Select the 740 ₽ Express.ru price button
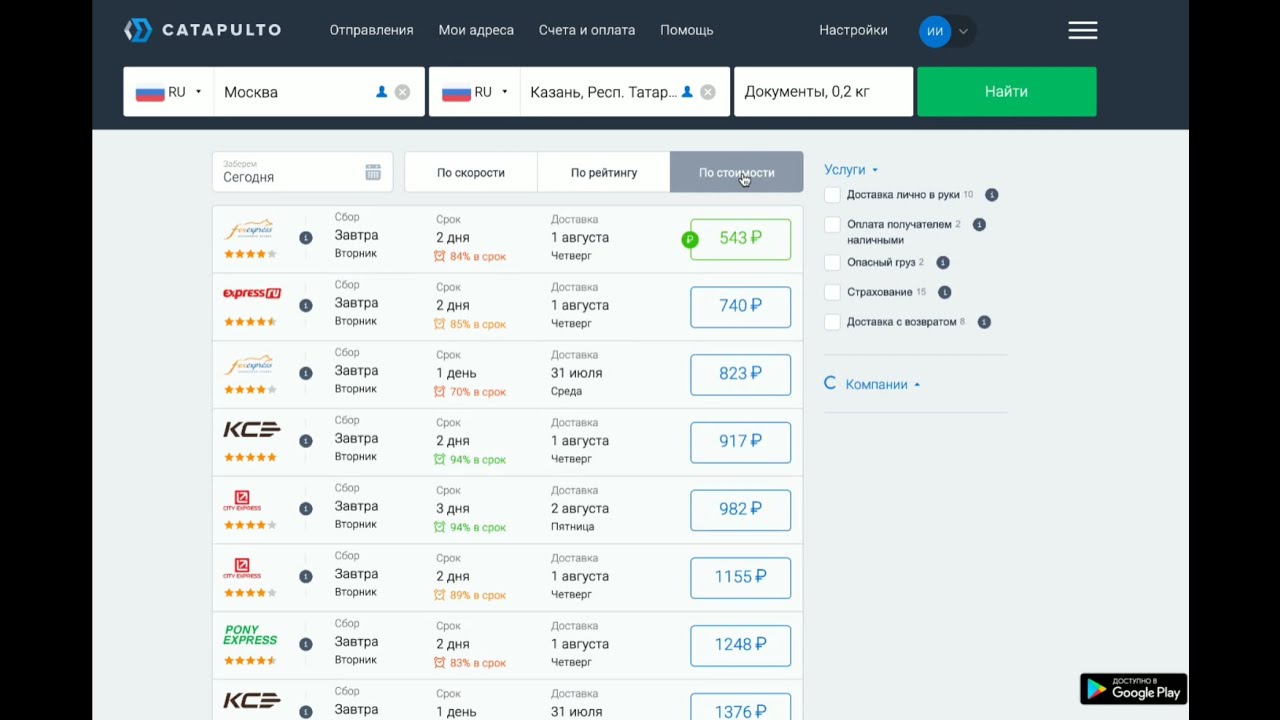1280x720 pixels. point(740,306)
